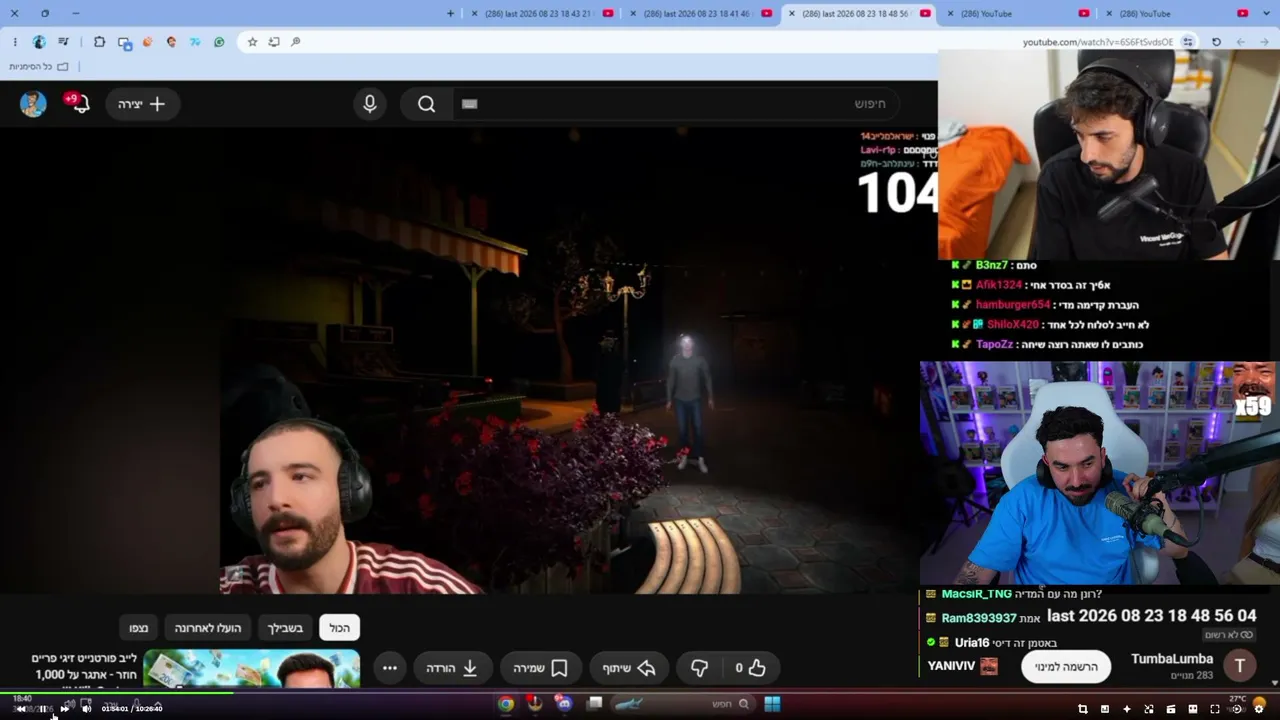Click the 'לא רשום' unlisted badge
The image size is (1280, 720).
[x=1229, y=635]
